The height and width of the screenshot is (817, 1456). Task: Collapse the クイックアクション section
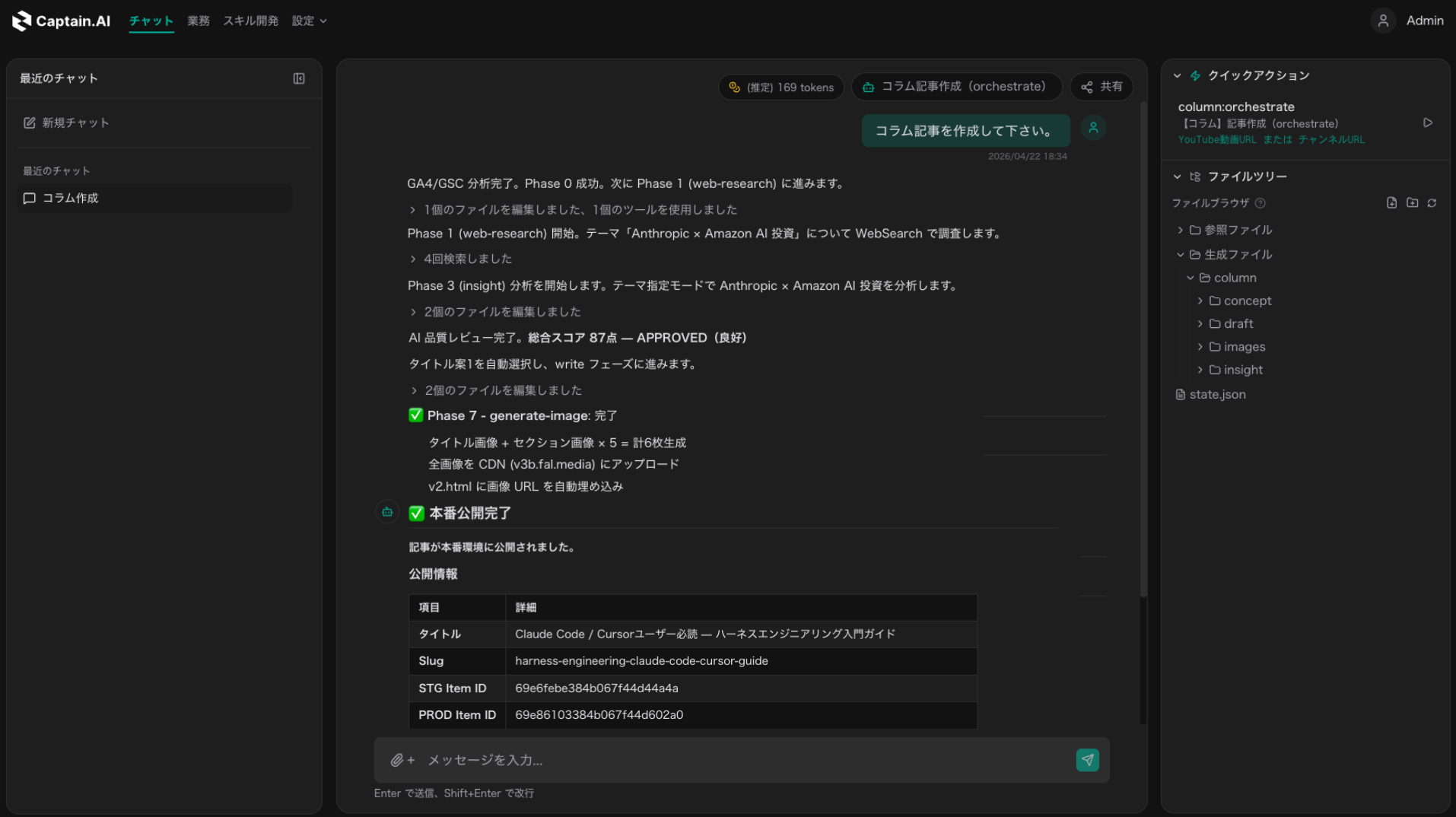[x=1177, y=75]
